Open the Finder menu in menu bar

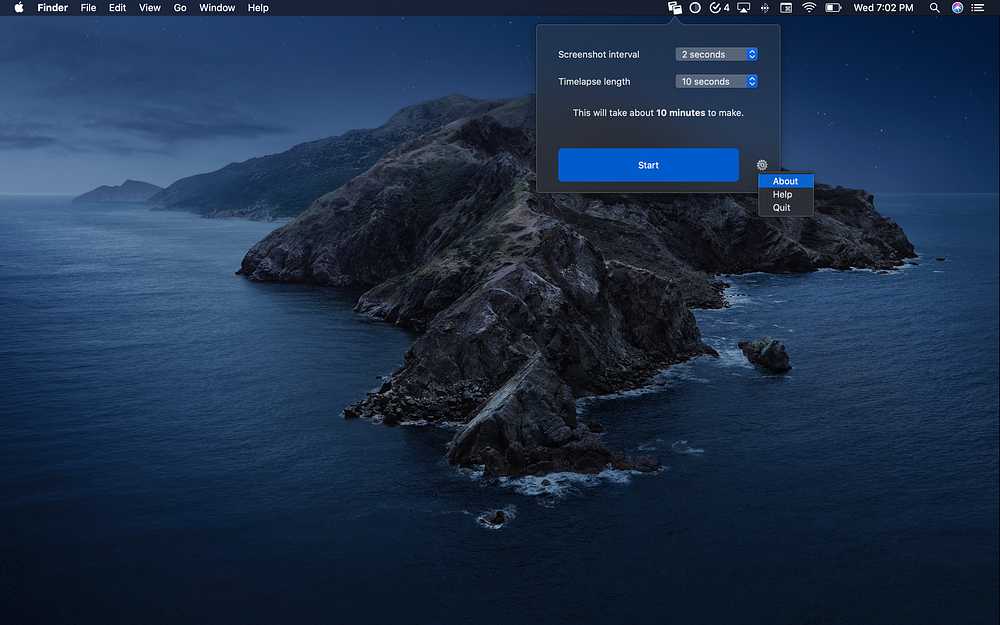(x=52, y=8)
